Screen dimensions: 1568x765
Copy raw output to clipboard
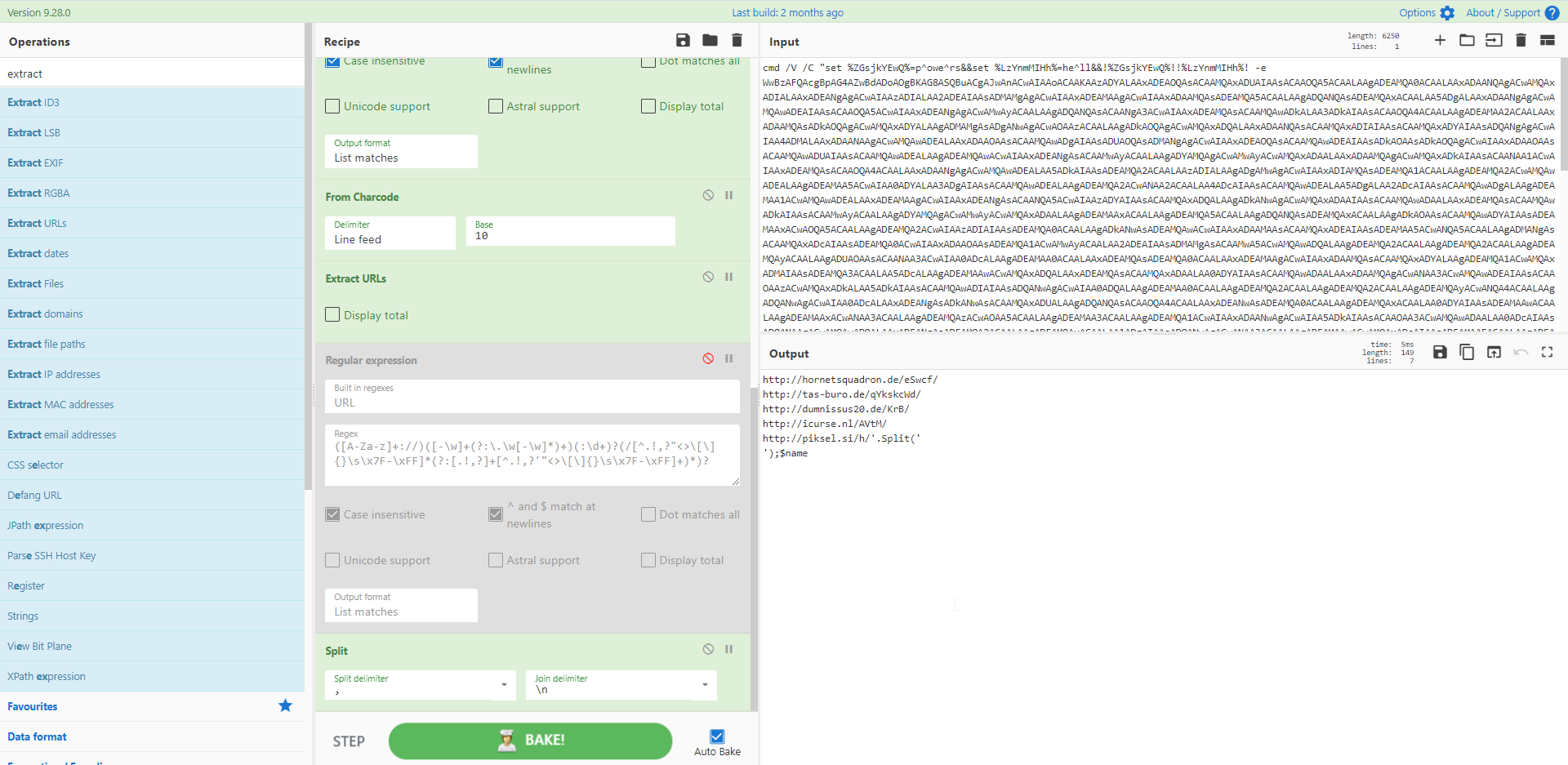coord(1467,352)
